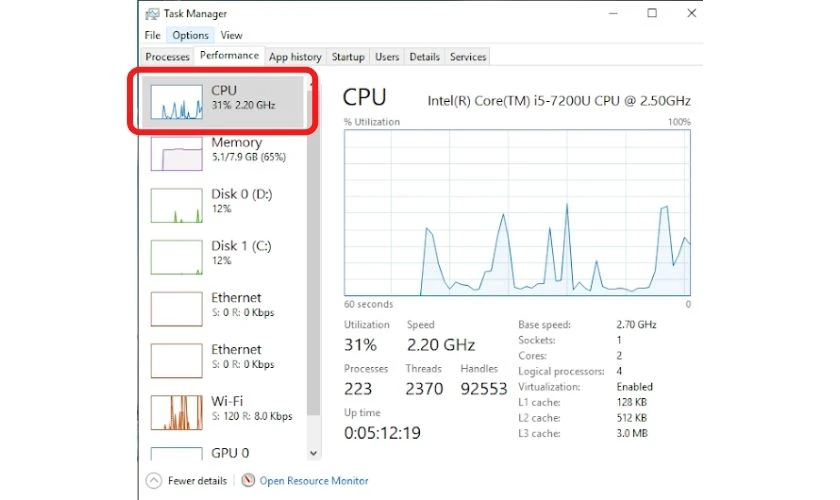The height and width of the screenshot is (500, 840).
Task: Open the Options menu
Action: (190, 35)
